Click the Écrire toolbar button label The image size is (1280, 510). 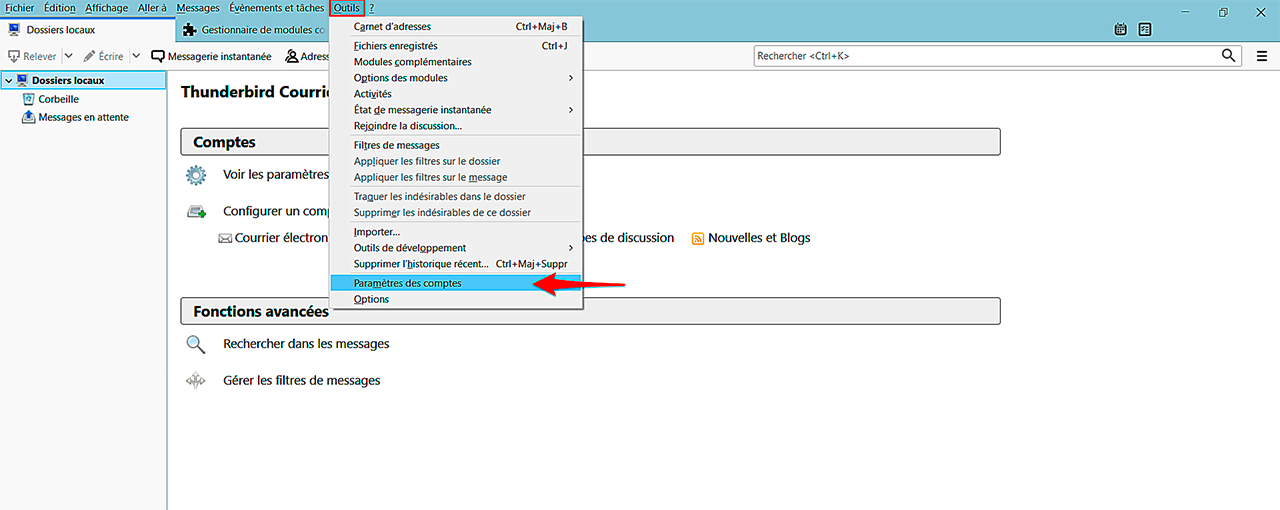point(111,57)
